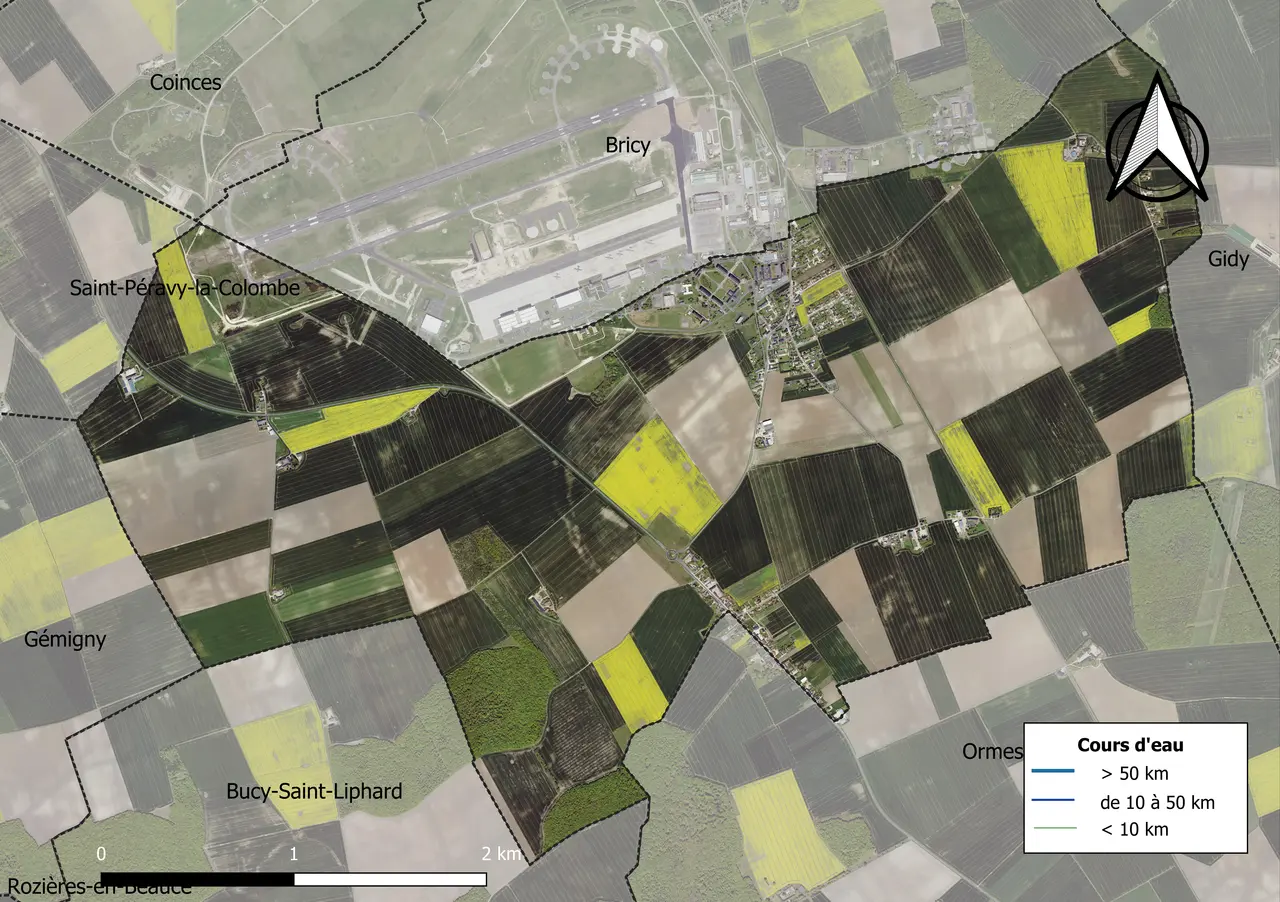Click the Cours d'eau legend title
1280x902 pixels.
click(x=1131, y=745)
